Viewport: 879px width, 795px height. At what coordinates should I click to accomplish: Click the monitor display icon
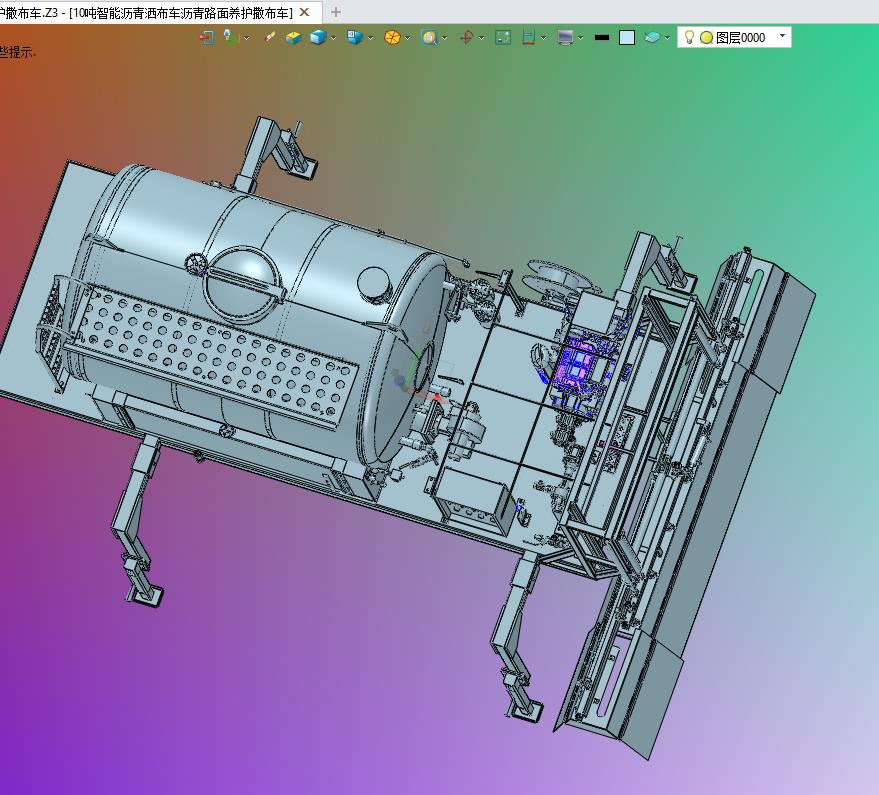point(565,37)
